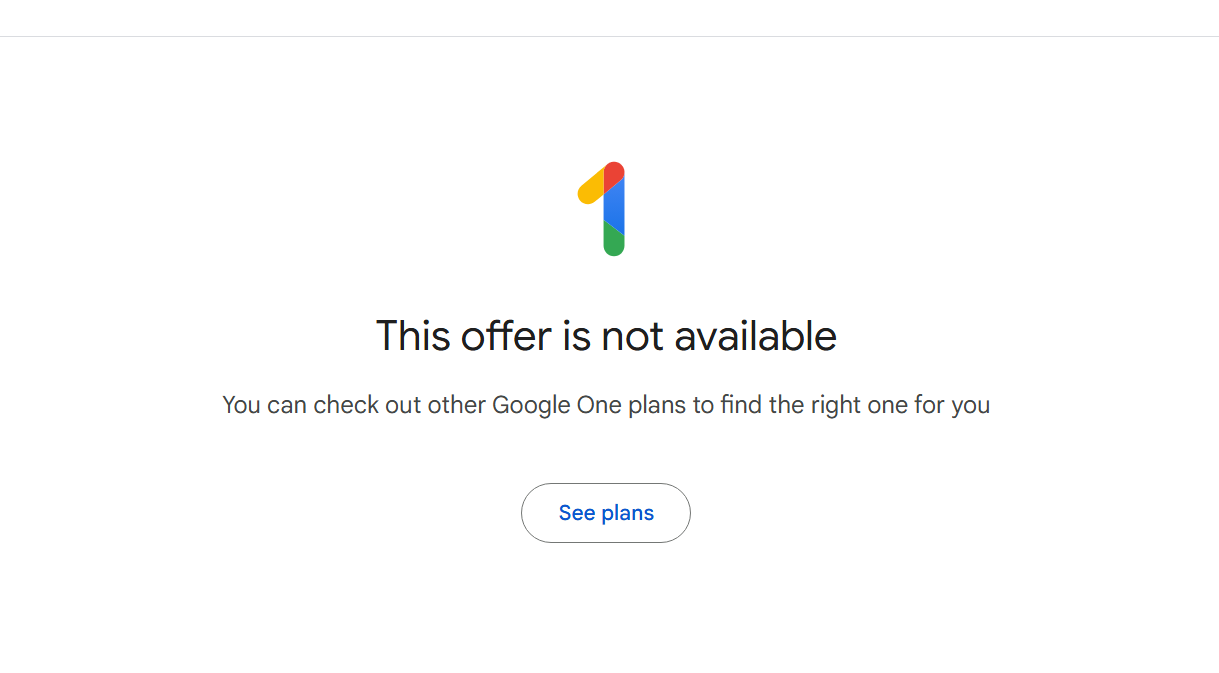1219x673 pixels.
Task: Click the word "check" in the subtitle
Action: (343, 405)
